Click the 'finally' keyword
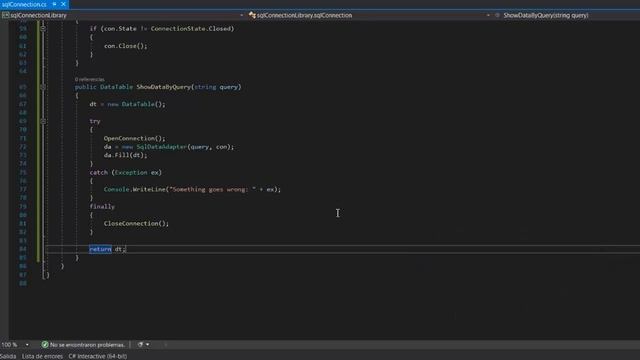 [102, 207]
